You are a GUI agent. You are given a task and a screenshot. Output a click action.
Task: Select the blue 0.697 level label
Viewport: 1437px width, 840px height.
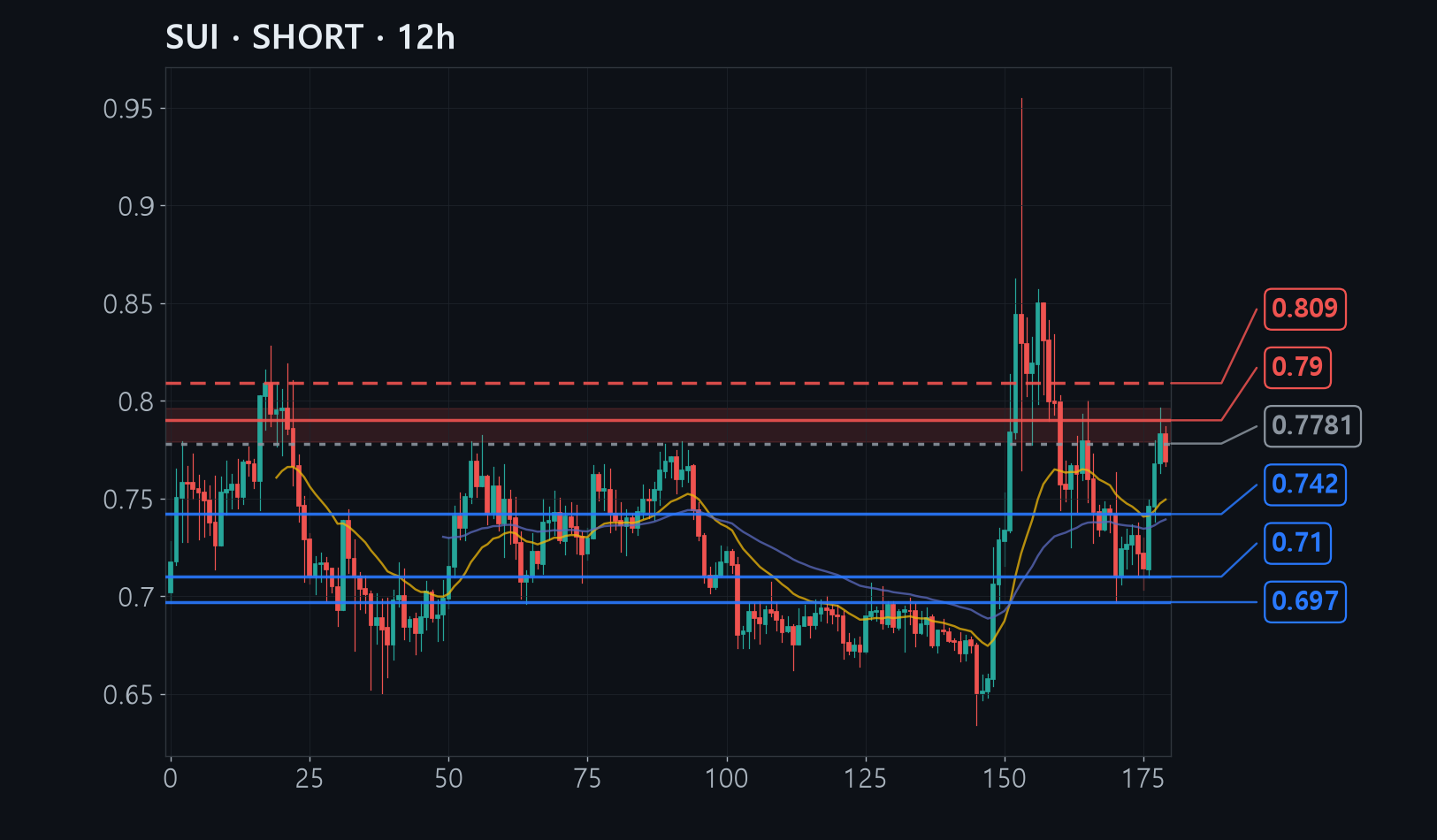coord(1304,602)
